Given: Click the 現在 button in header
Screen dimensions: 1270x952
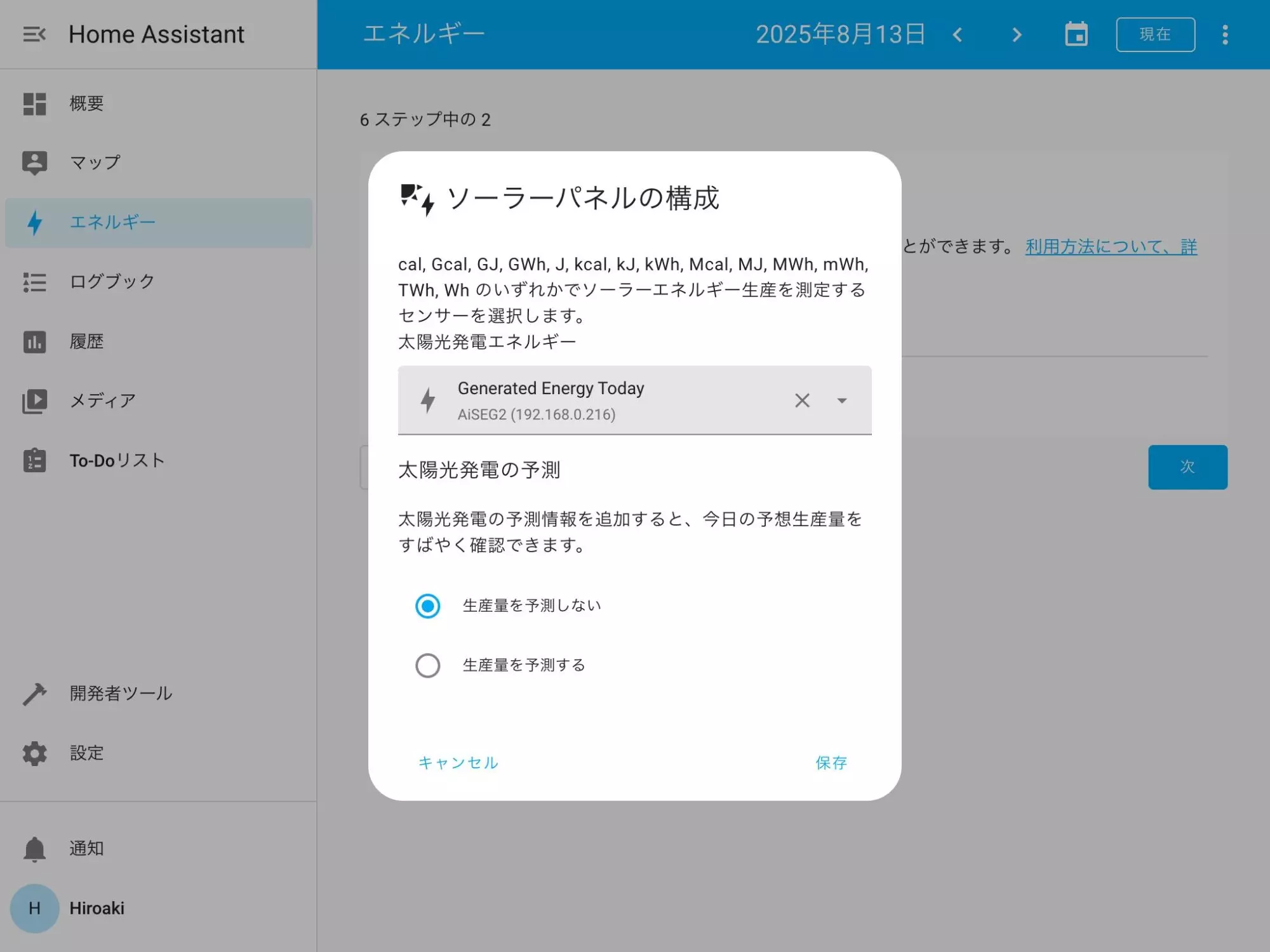Looking at the screenshot, I should coord(1155,34).
